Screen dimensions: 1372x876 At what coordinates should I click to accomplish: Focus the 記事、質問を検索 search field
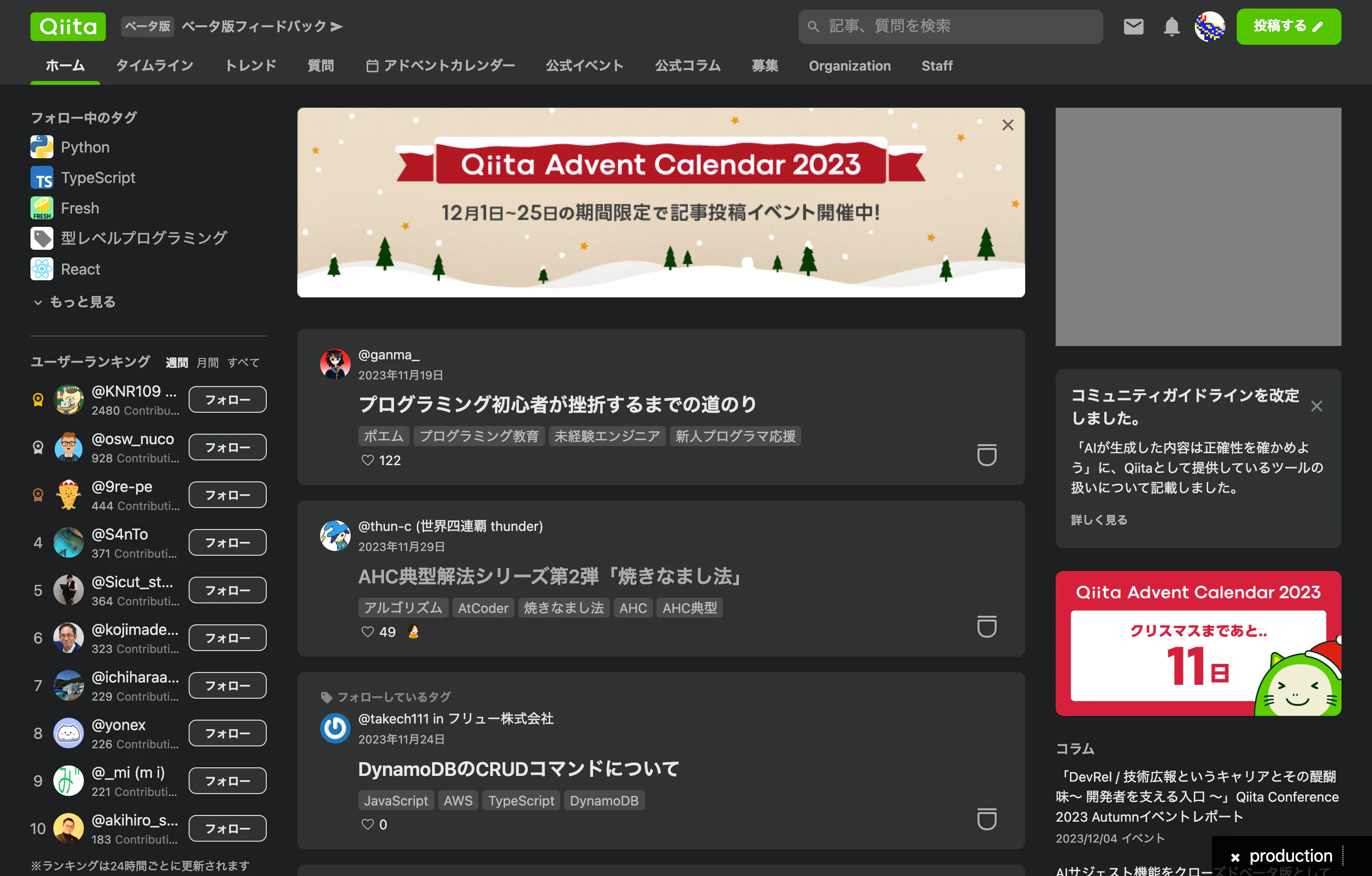pyautogui.click(x=950, y=26)
